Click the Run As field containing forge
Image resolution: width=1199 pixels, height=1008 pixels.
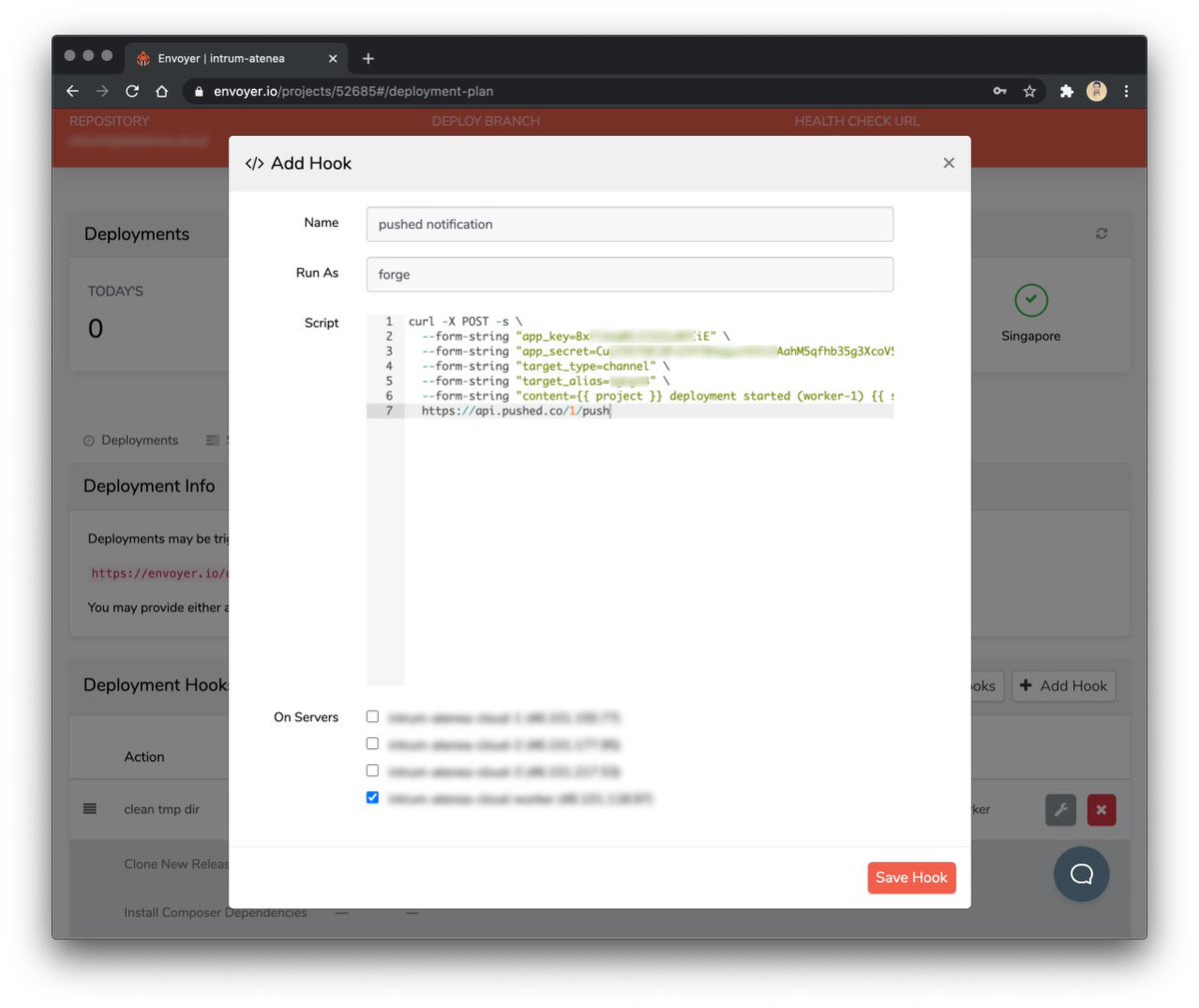coord(629,274)
